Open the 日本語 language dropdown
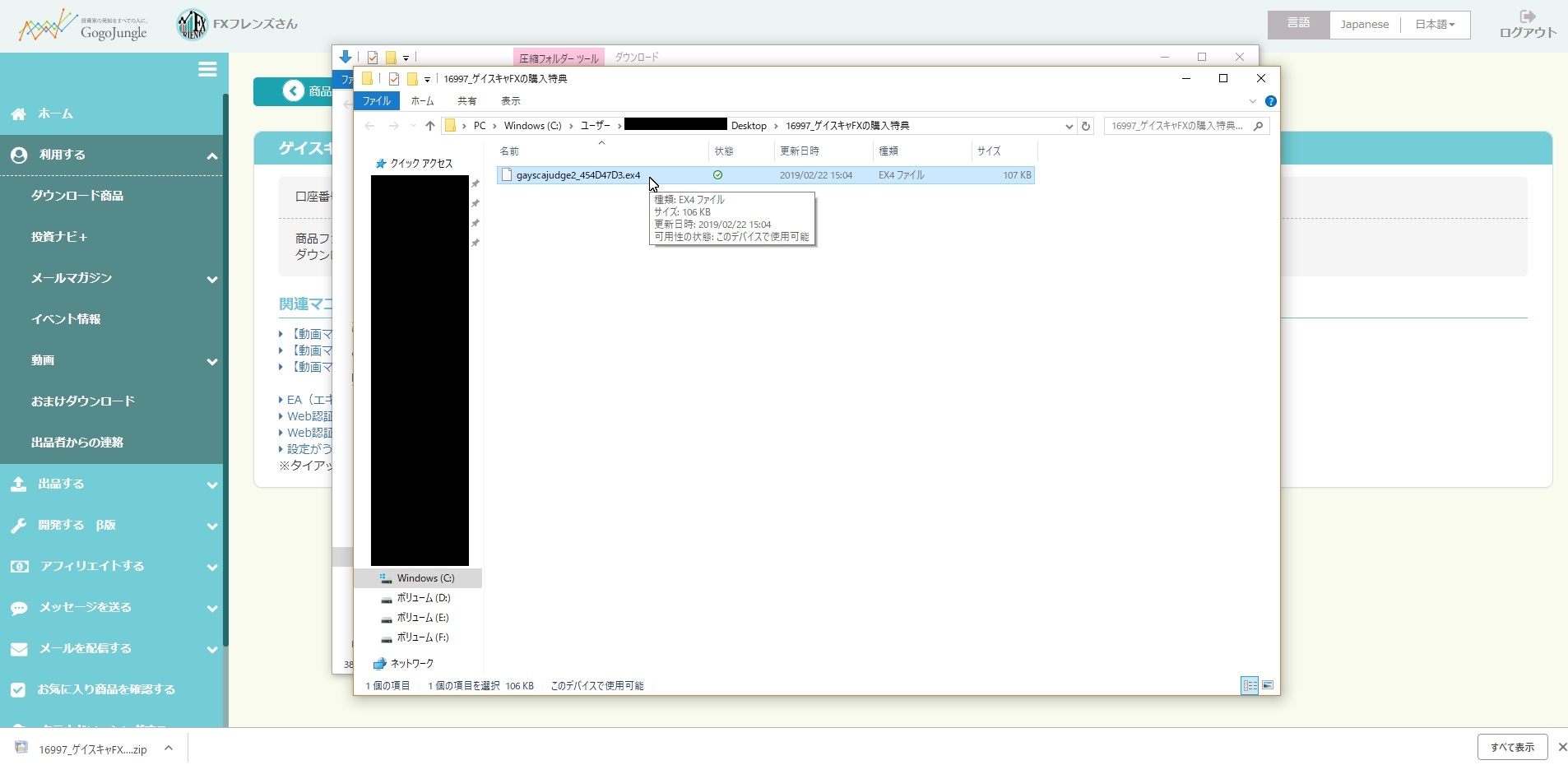 (1435, 25)
